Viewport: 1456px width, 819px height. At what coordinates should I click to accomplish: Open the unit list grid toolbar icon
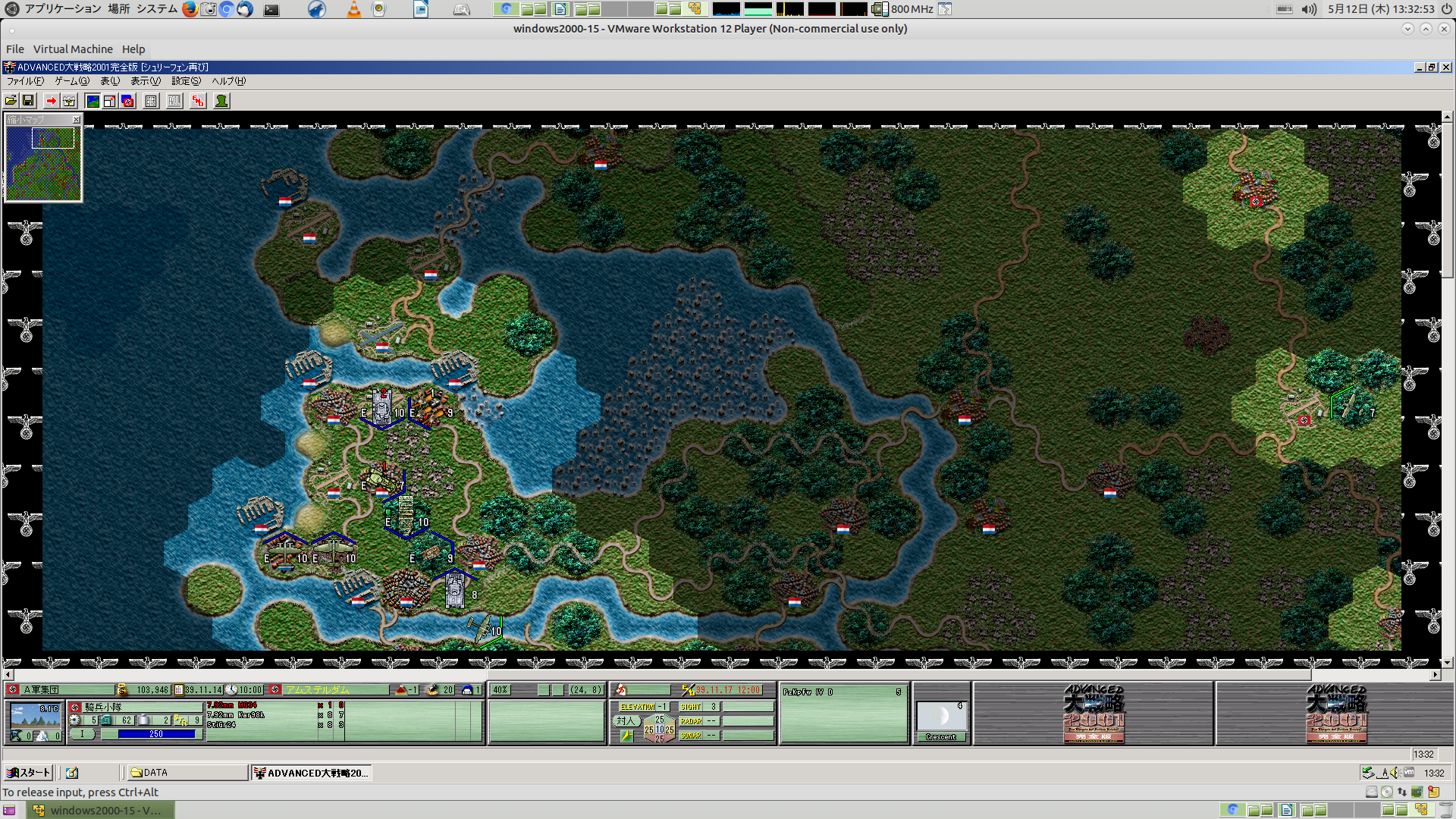click(x=151, y=101)
